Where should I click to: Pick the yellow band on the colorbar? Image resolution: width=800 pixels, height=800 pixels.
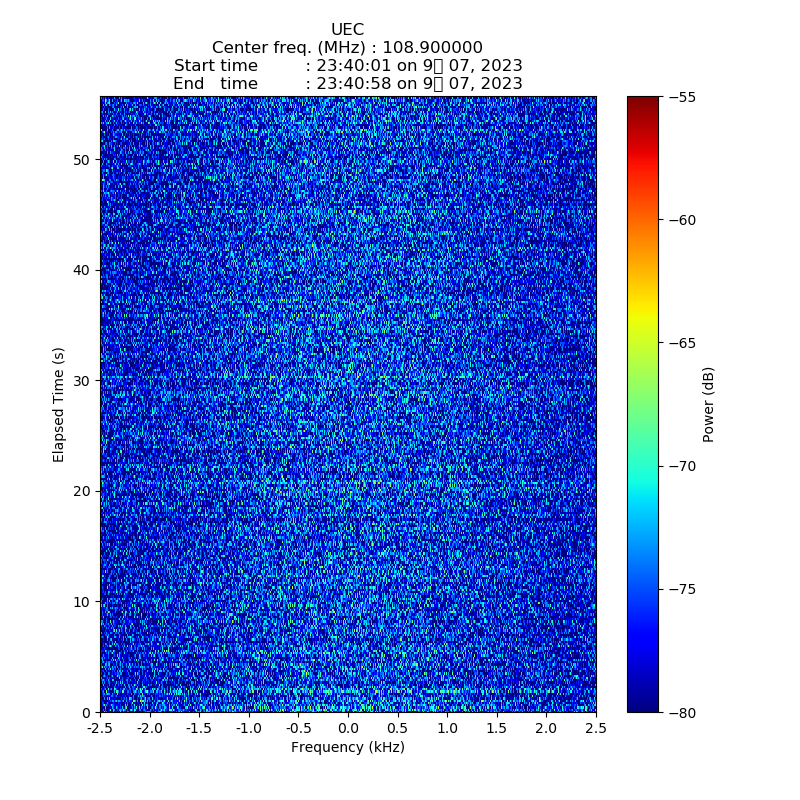(643, 318)
